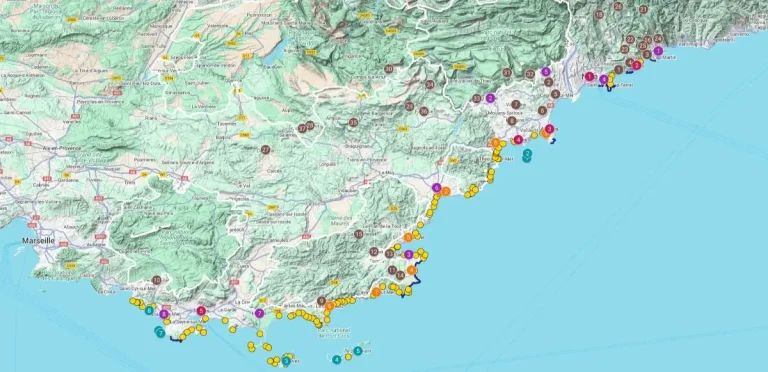The image size is (768, 372).
Task: Open orange marker number 4
Action: 411,270
